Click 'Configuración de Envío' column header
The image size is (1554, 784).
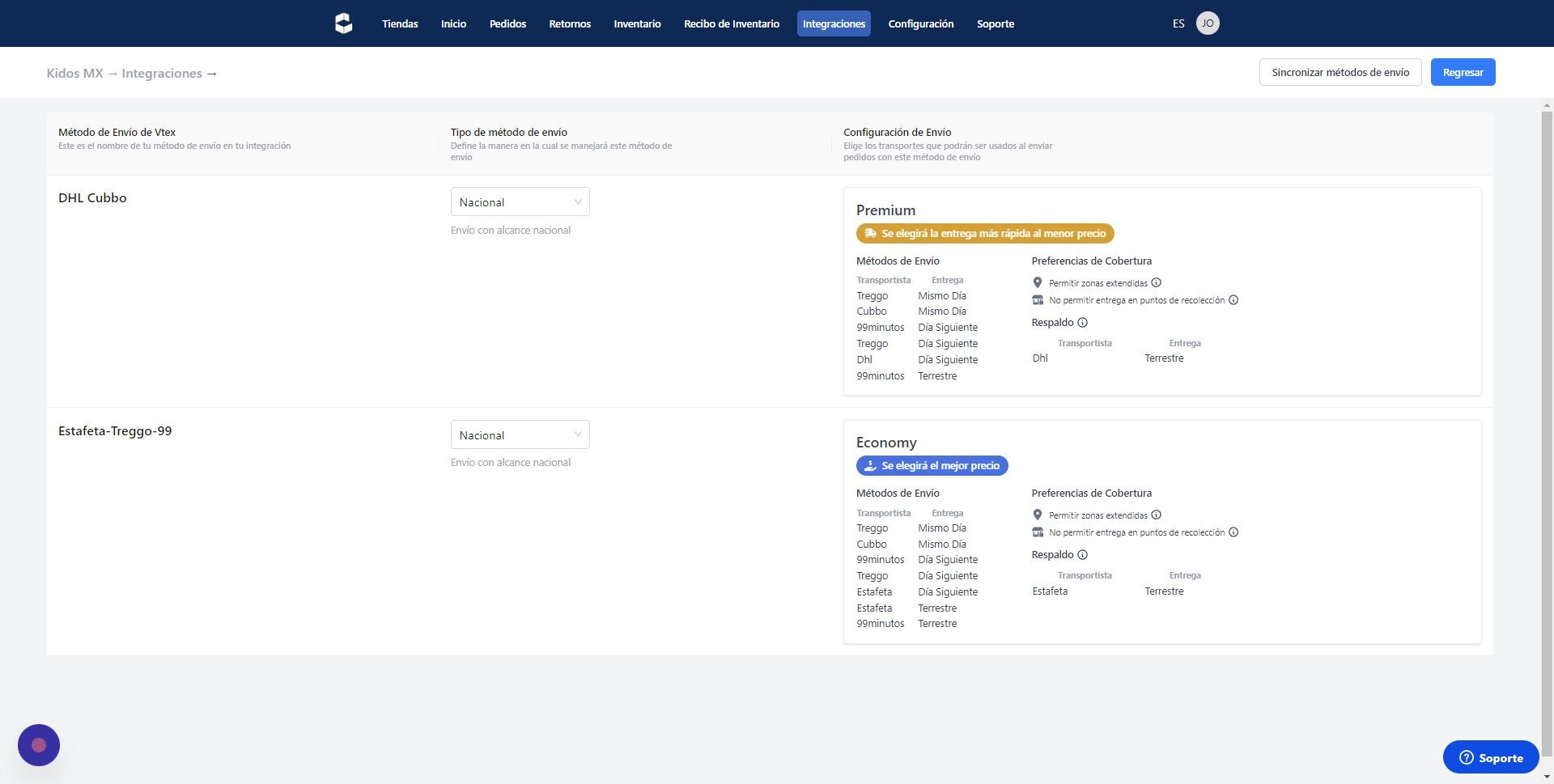click(x=898, y=132)
